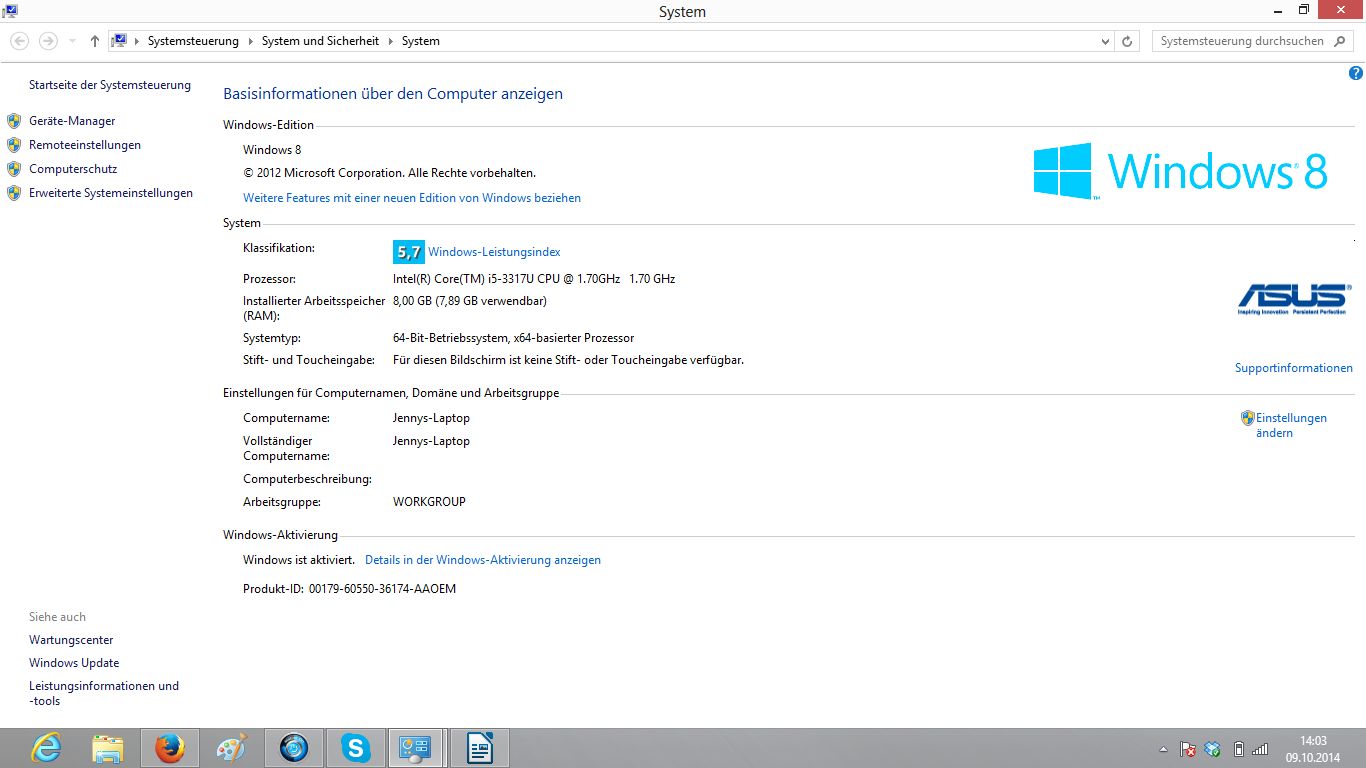Open the network signal tray icon
1366x768 pixels.
(x=1260, y=749)
